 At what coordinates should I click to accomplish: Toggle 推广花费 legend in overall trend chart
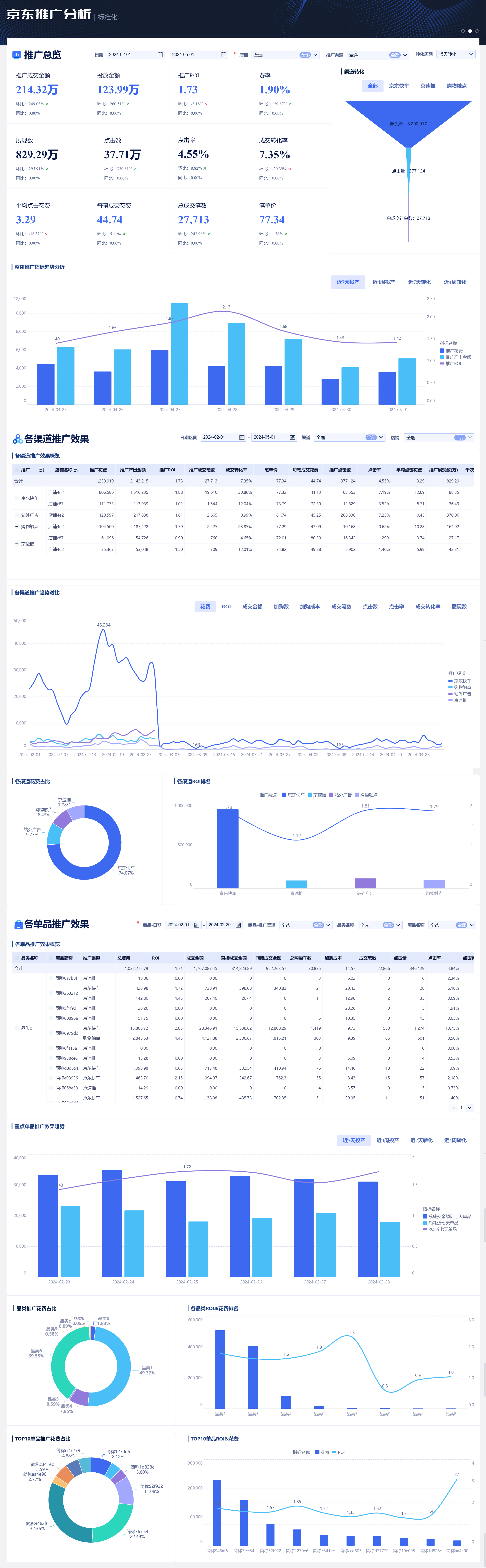pyautogui.click(x=451, y=351)
